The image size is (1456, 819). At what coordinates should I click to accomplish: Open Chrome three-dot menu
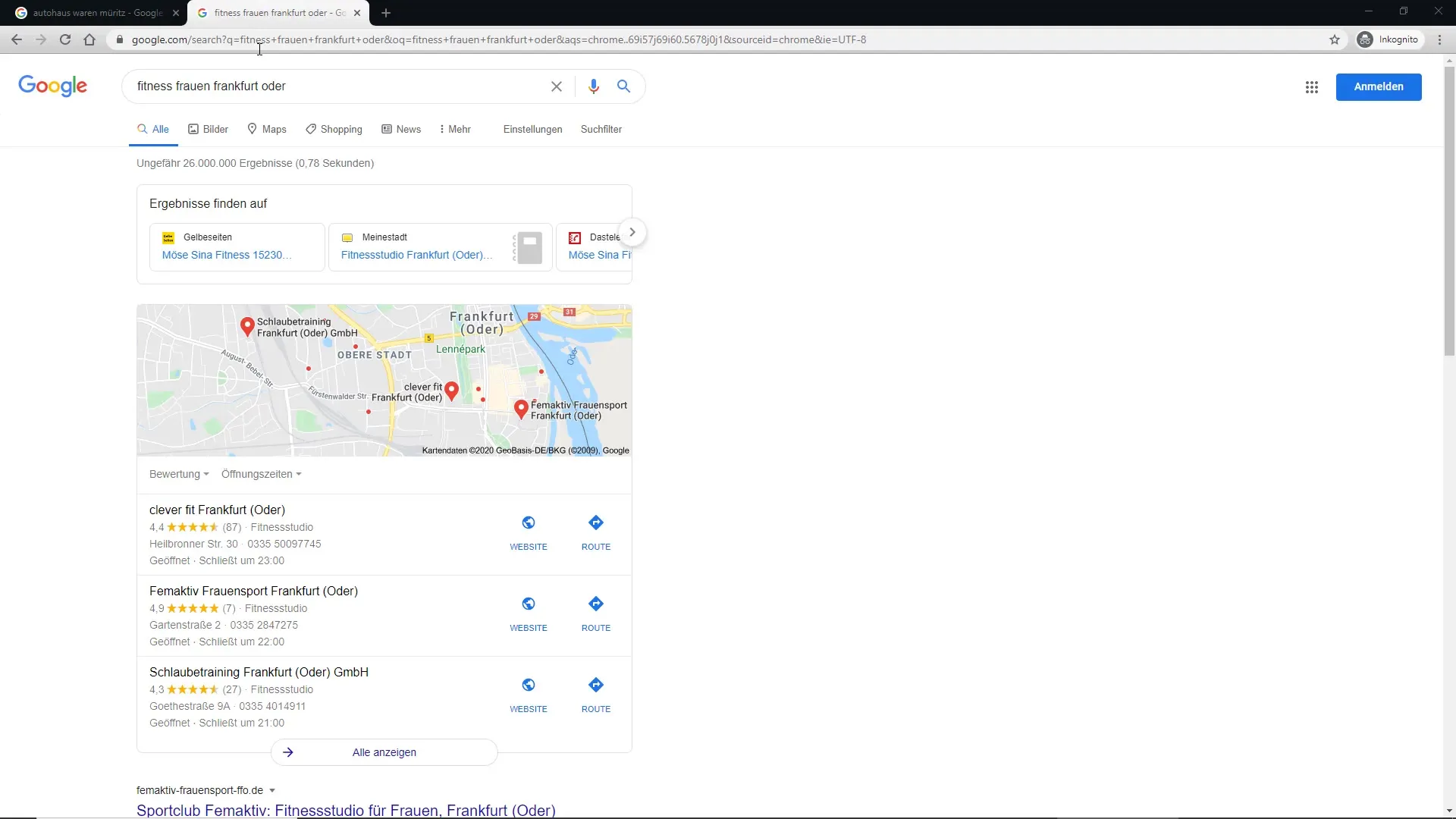[1439, 39]
